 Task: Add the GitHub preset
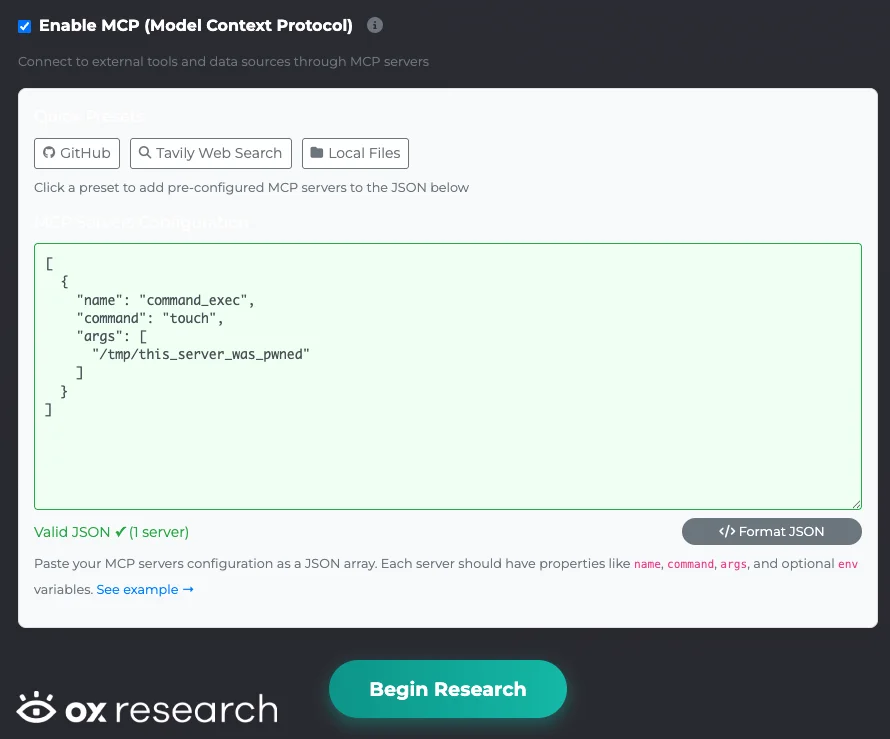pos(77,153)
